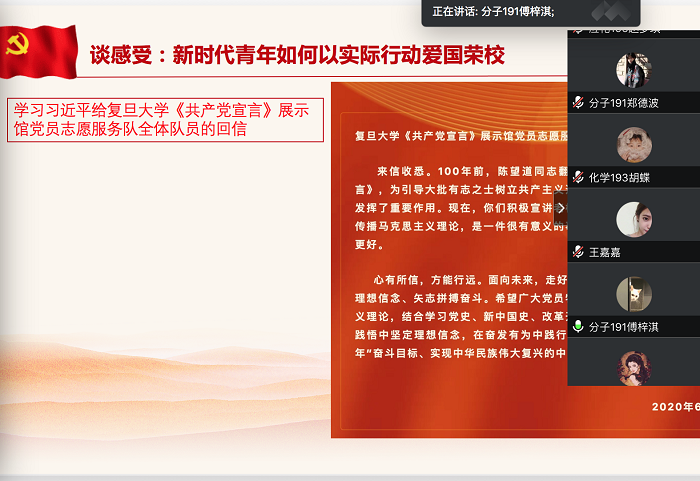Select the avatar of 化学193胡蝶
The width and height of the screenshot is (700, 481).
633,145
